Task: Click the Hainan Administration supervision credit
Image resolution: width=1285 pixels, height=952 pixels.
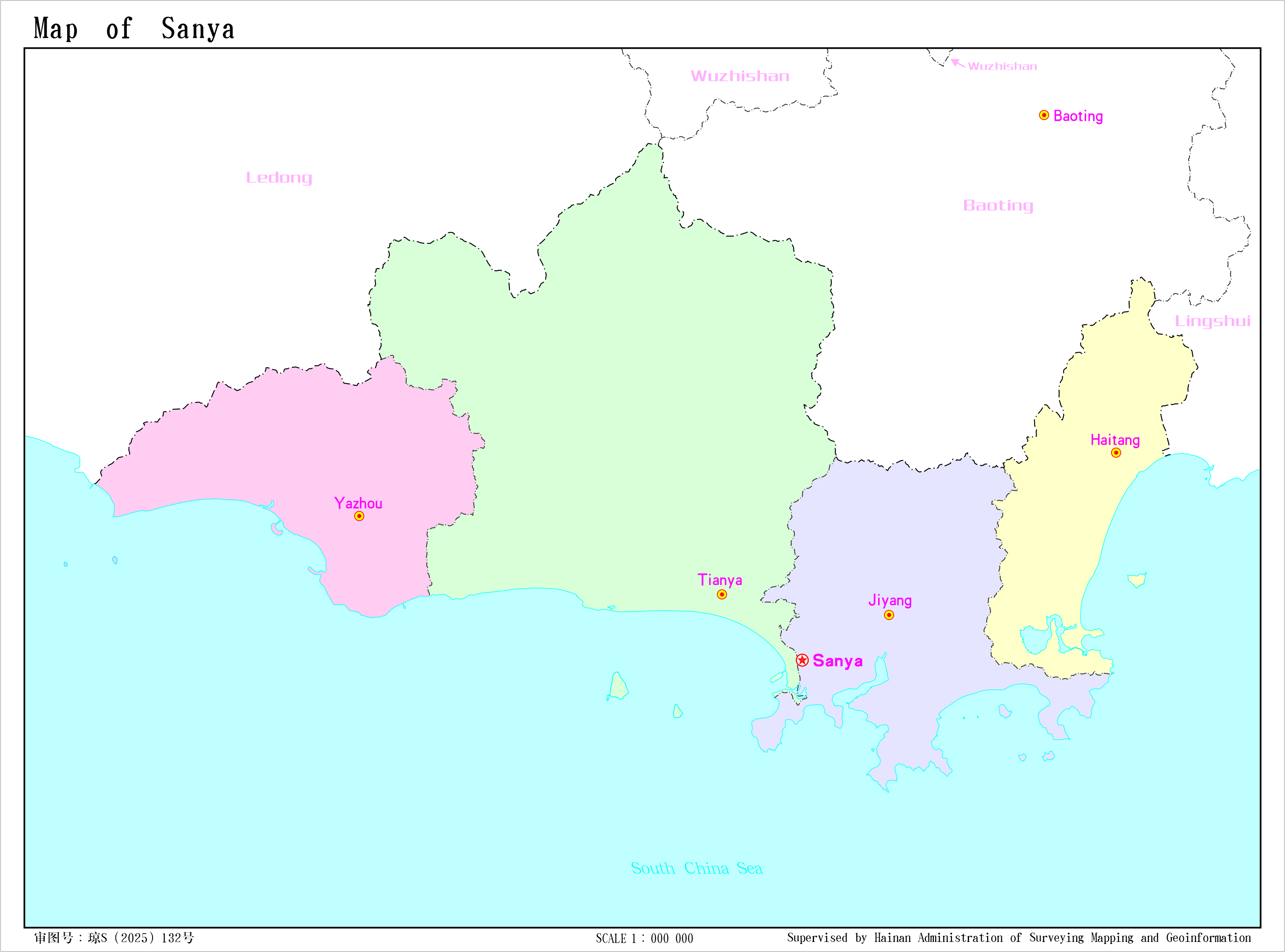Action: click(x=1019, y=938)
